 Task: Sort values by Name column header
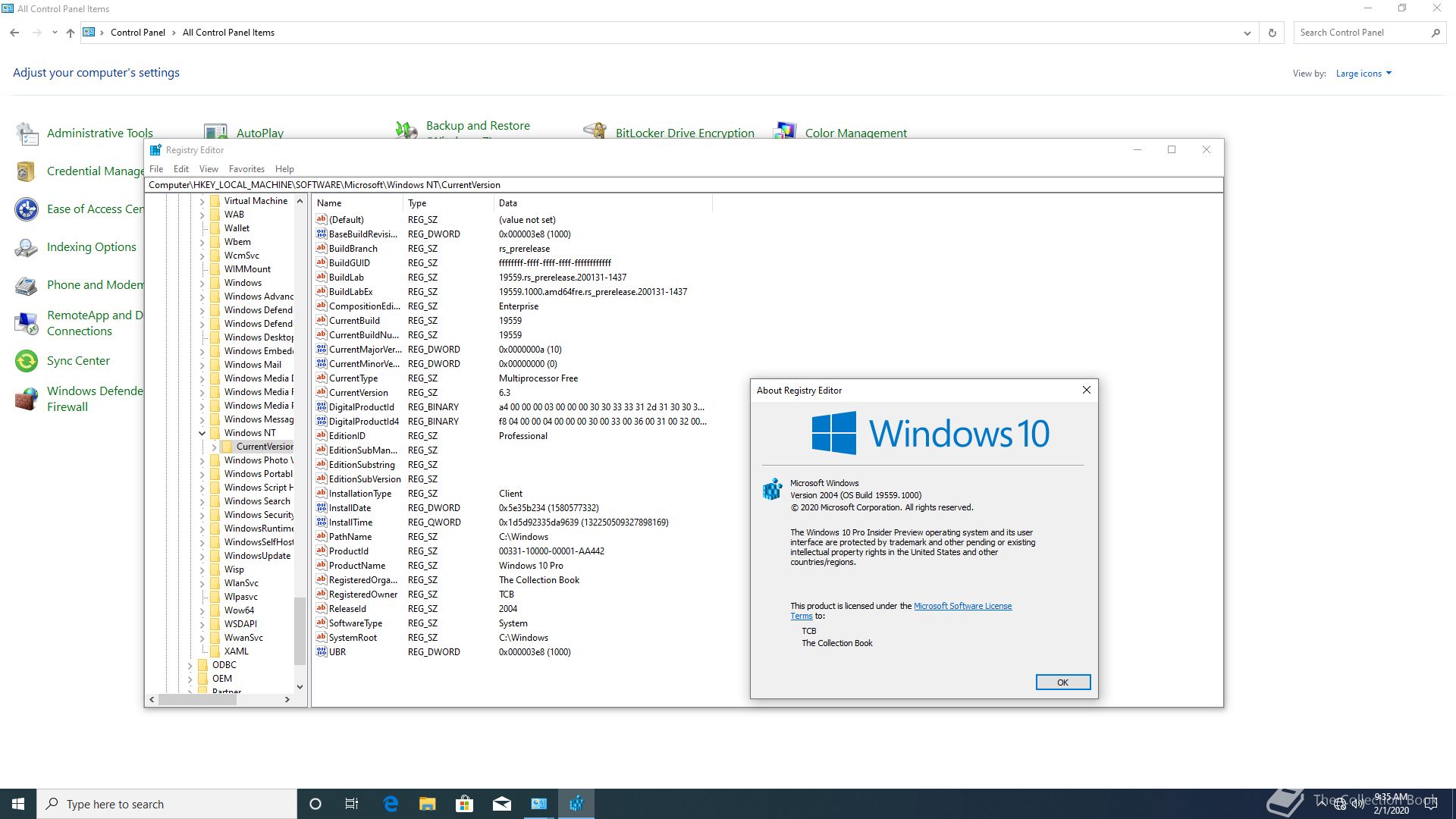[357, 203]
